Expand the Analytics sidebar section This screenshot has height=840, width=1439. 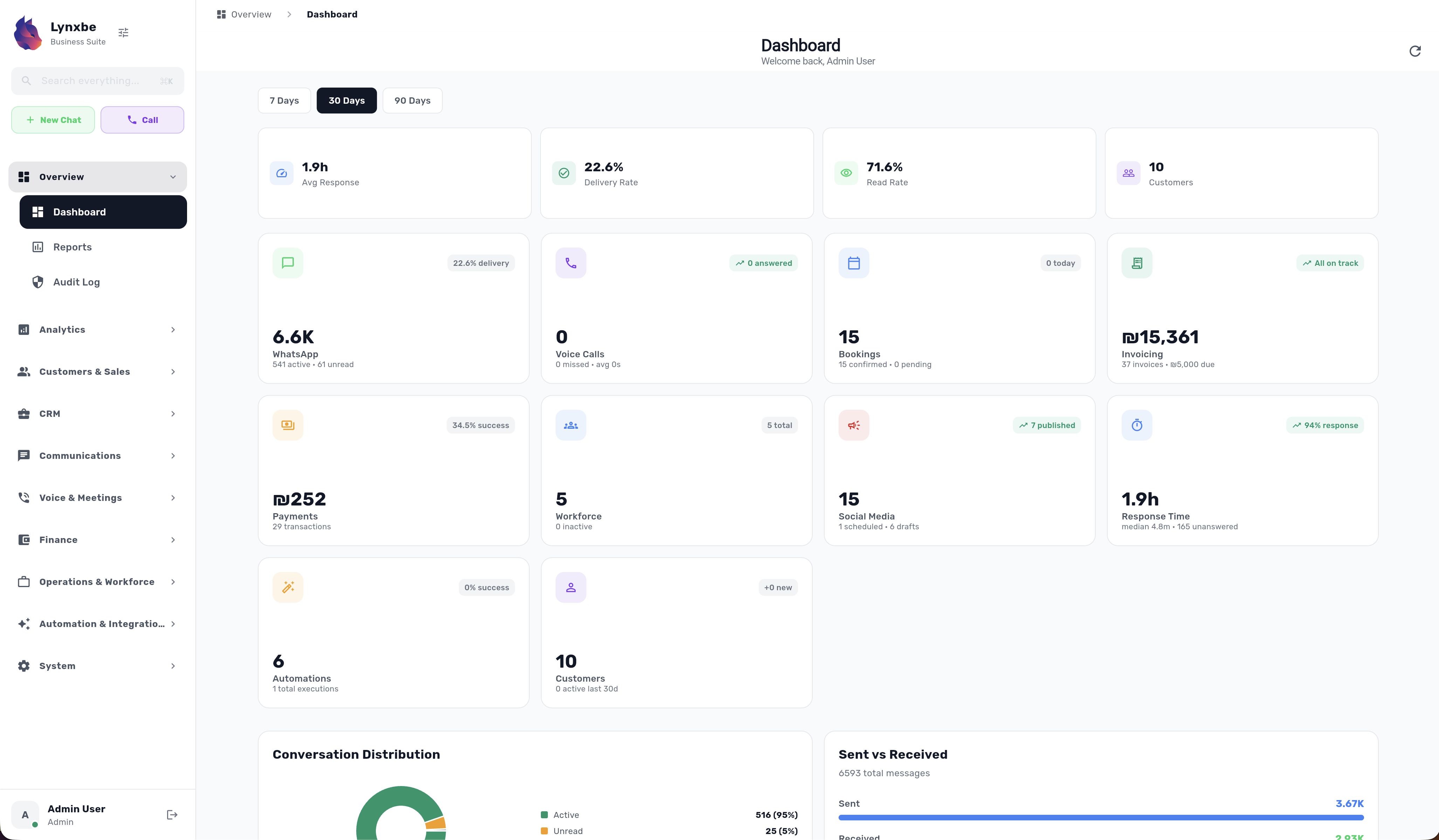[x=97, y=330]
